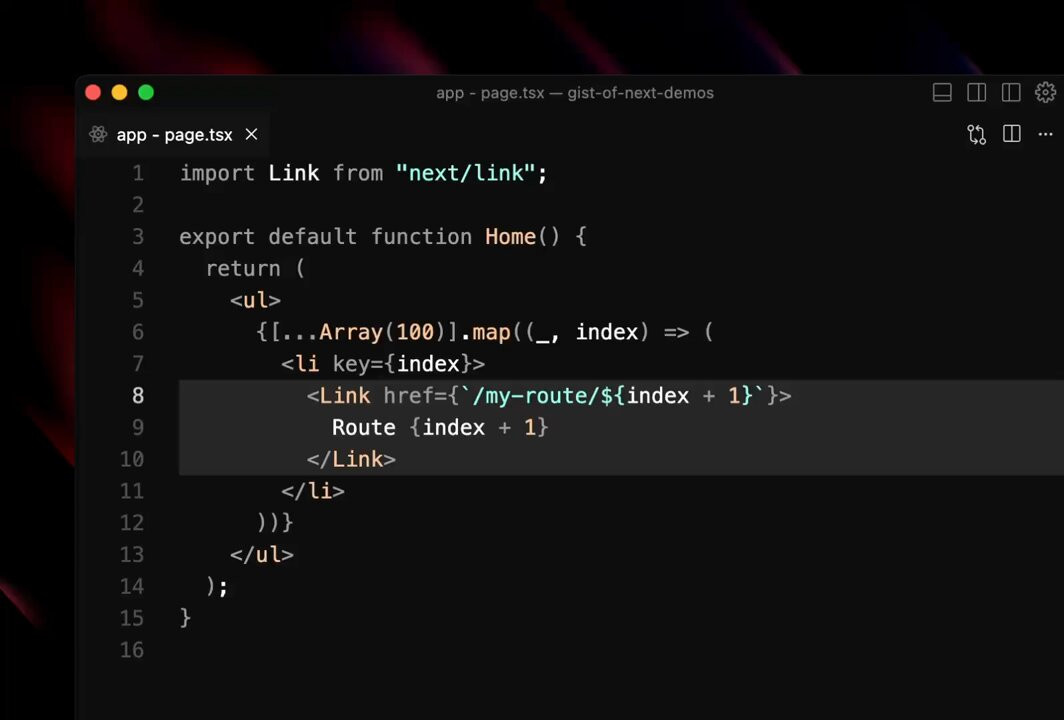The width and height of the screenshot is (1064, 720).
Task: Click the opening Link tag on line 8
Action: [339, 396]
